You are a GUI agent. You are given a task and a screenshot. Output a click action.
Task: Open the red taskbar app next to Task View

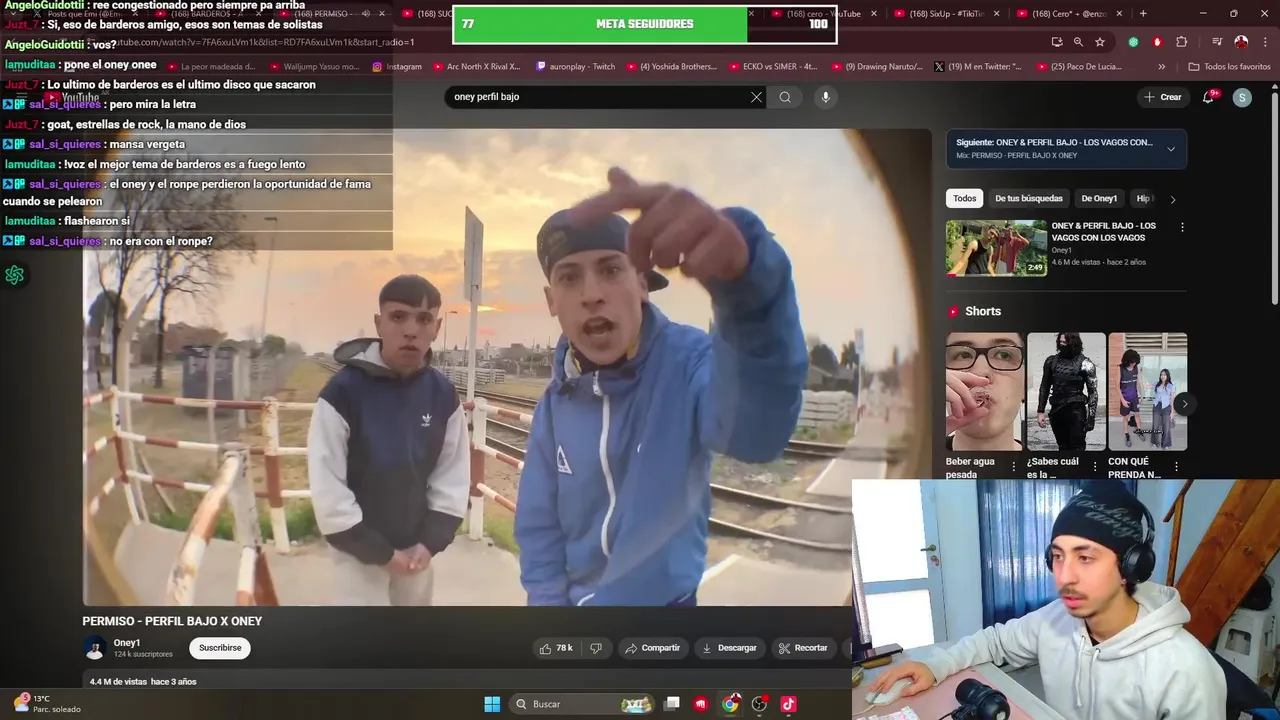(x=701, y=704)
